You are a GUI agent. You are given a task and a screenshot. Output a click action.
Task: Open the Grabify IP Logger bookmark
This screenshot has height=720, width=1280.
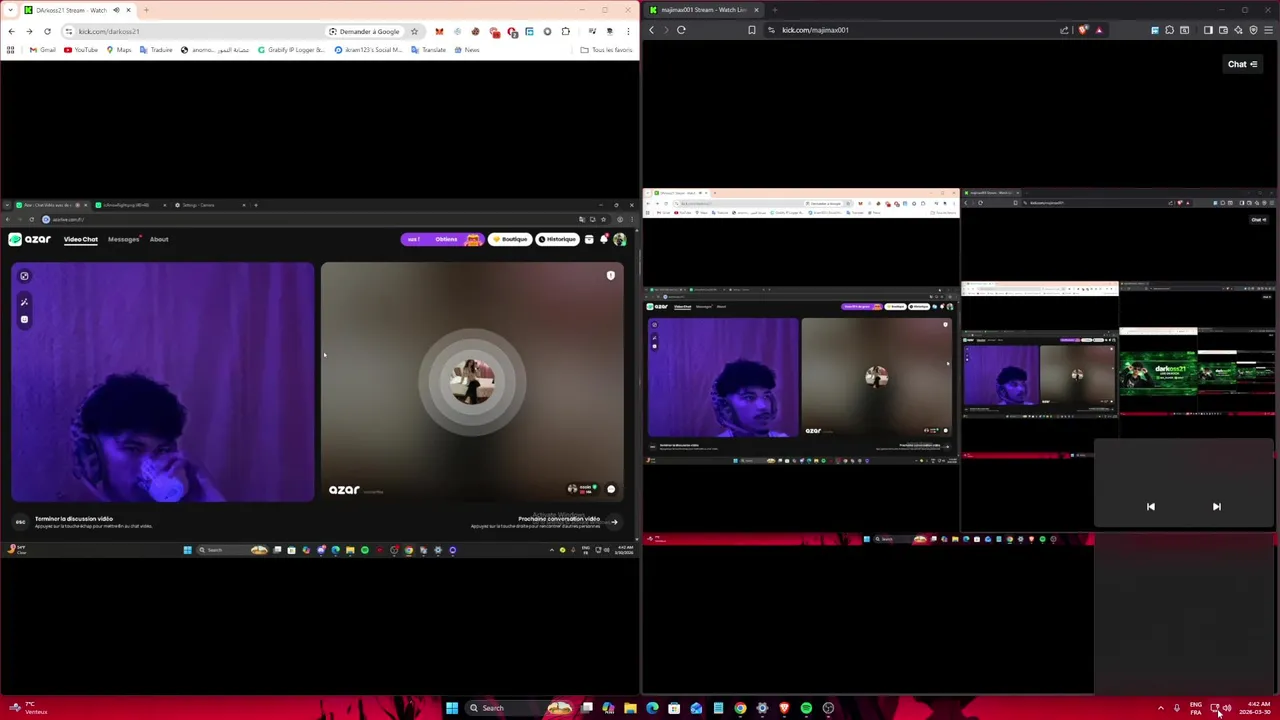[291, 50]
